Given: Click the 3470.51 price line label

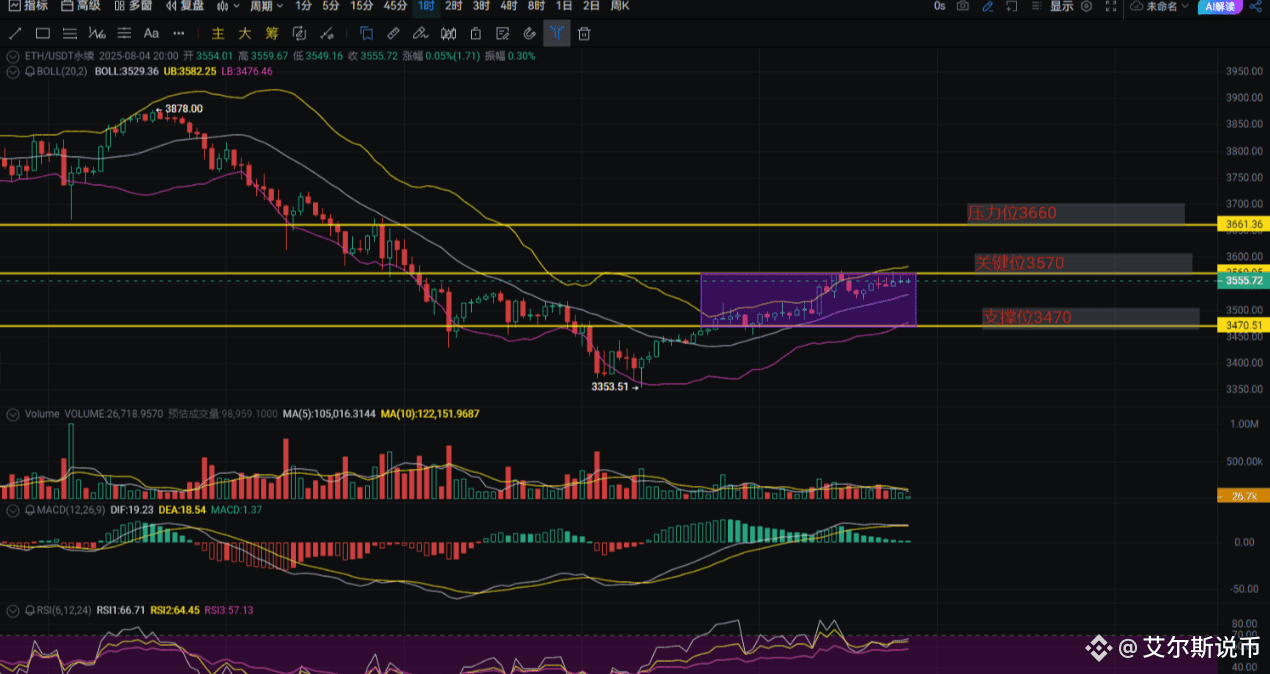Looking at the screenshot, I should tap(1243, 325).
